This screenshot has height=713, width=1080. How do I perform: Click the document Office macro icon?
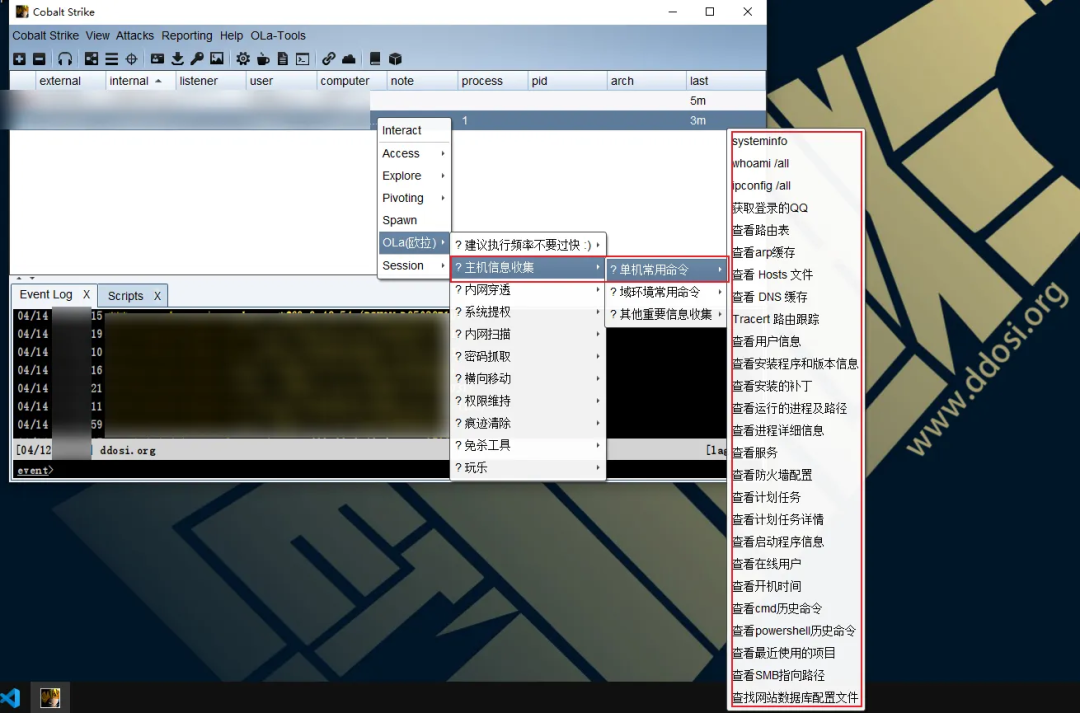tap(282, 59)
